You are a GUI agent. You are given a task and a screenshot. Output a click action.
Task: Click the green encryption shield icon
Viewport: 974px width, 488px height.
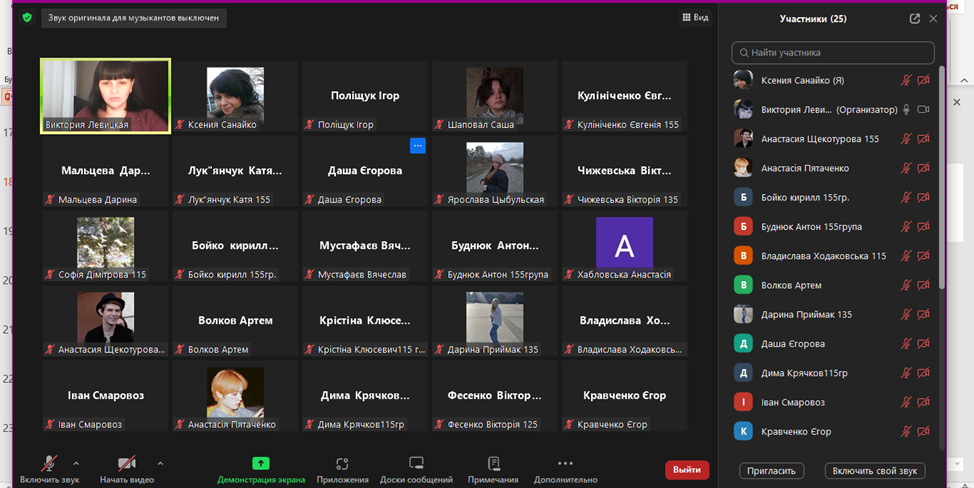[x=27, y=18]
